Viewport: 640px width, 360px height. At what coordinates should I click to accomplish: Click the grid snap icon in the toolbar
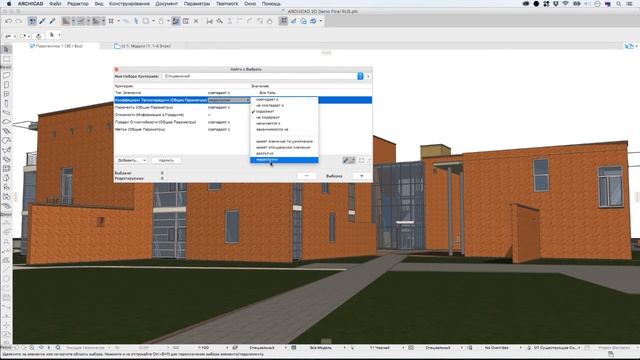tap(111, 21)
